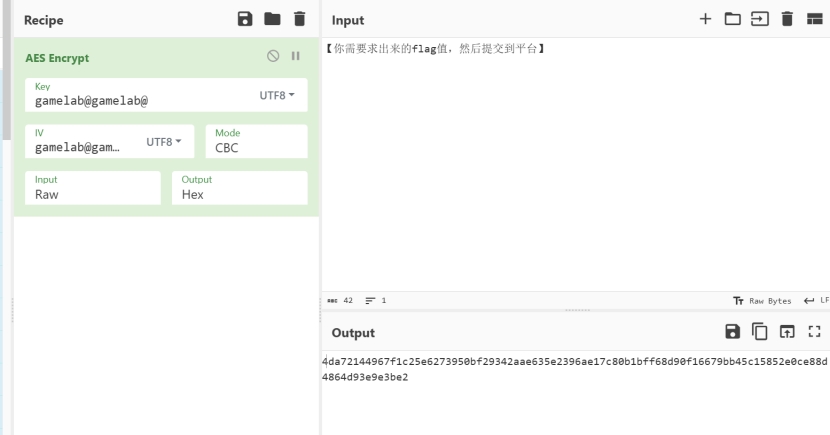The image size is (830, 435).
Task: Clear input and output with trash icon
Action: pos(786,19)
